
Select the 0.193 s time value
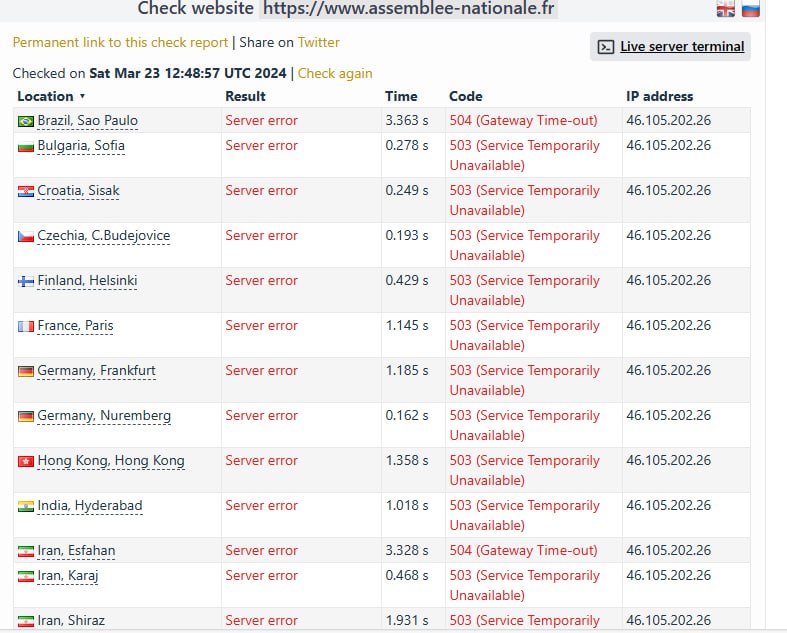tap(407, 235)
